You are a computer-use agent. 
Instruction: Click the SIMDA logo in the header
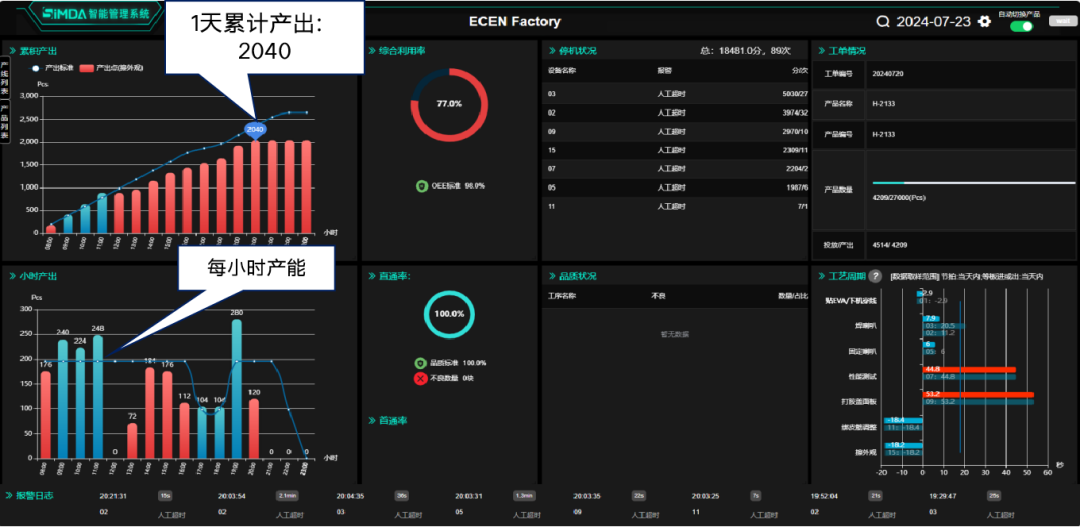click(58, 14)
